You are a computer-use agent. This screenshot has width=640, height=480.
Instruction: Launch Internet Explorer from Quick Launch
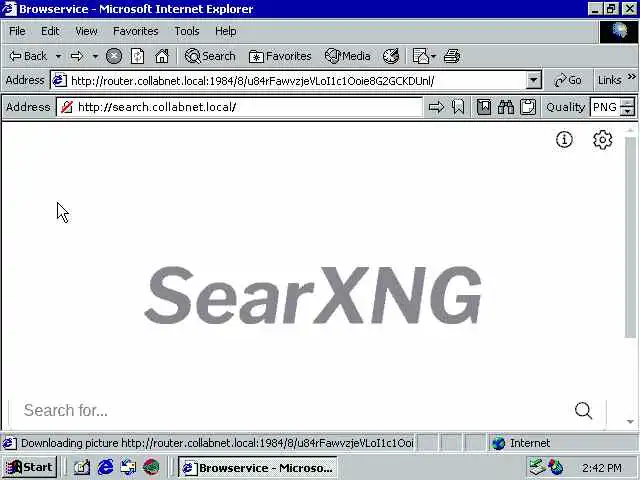click(105, 467)
